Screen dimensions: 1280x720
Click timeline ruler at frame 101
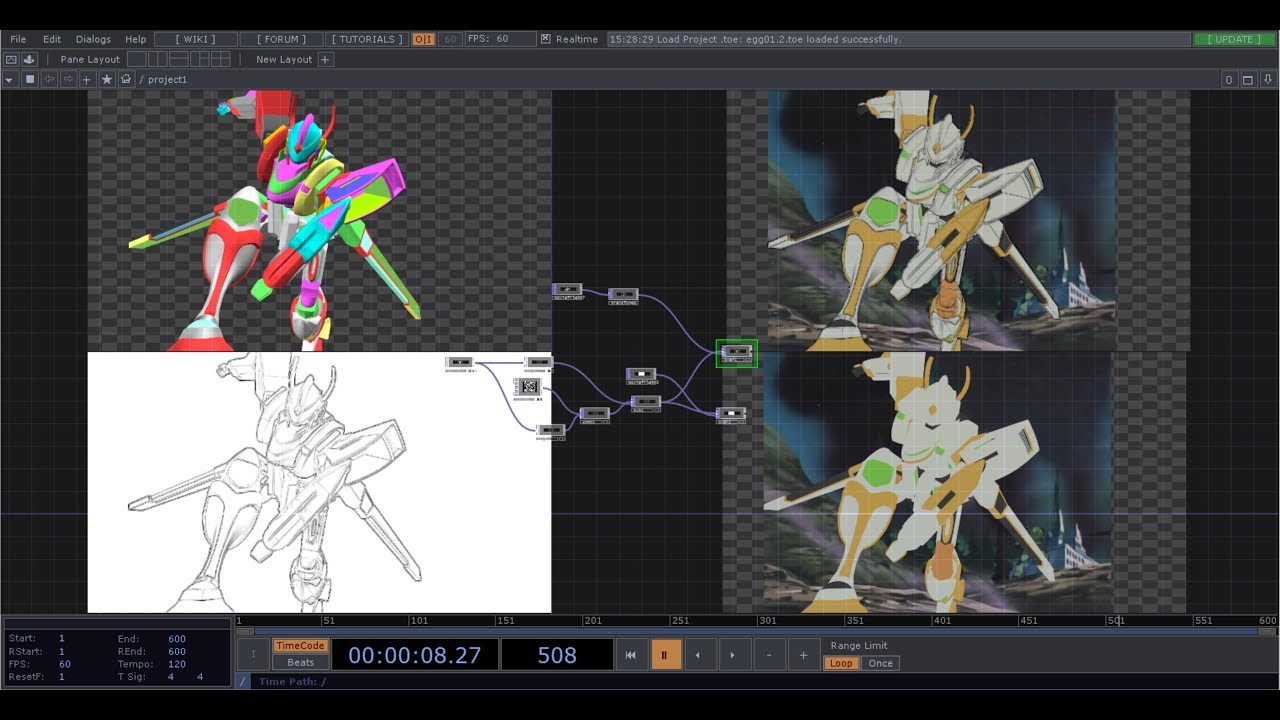[x=419, y=621]
